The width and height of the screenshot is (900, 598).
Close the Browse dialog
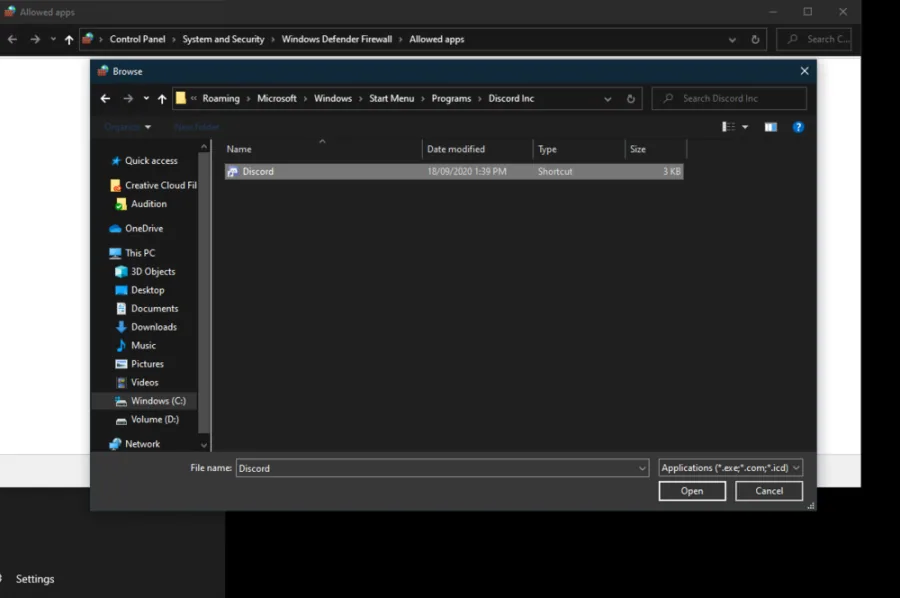coord(804,71)
